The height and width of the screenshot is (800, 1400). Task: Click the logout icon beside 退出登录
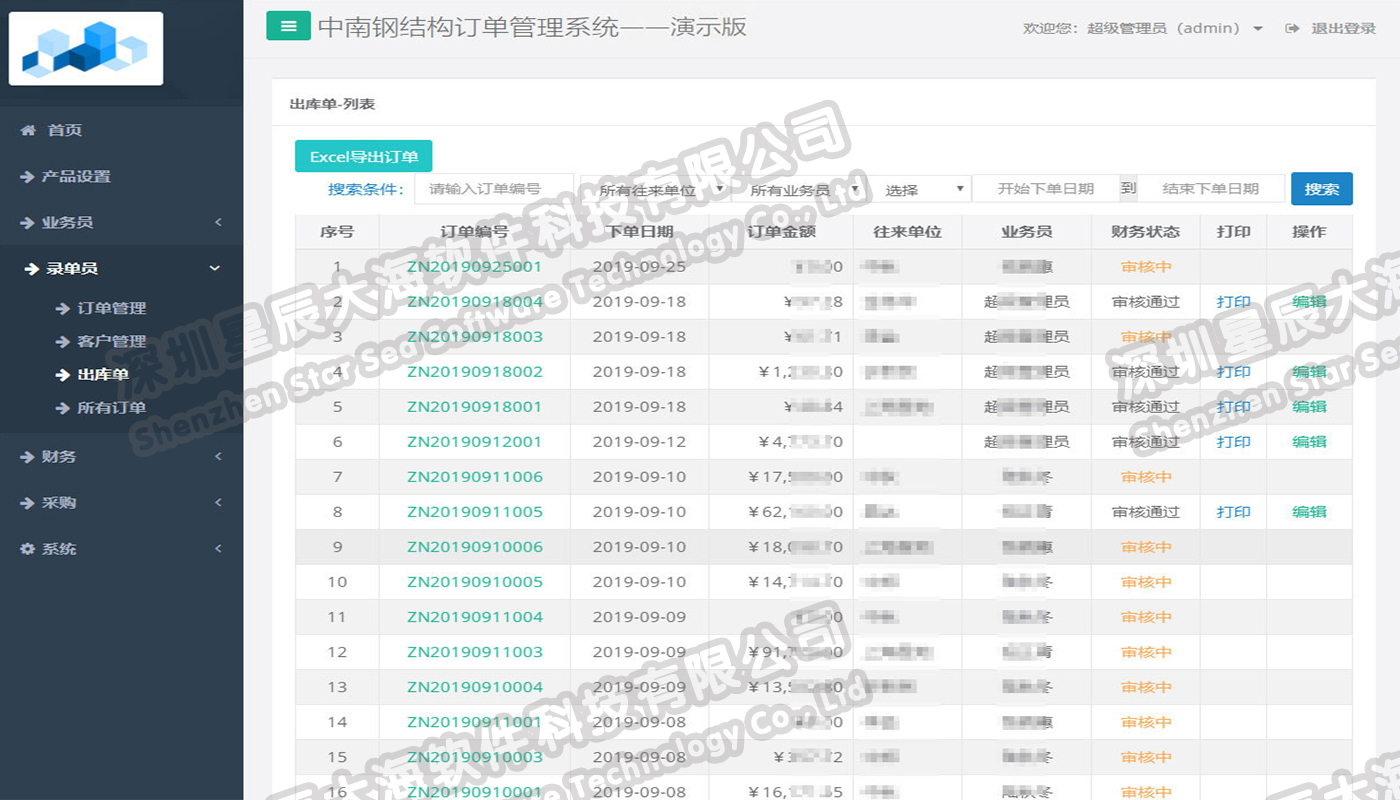point(1292,28)
